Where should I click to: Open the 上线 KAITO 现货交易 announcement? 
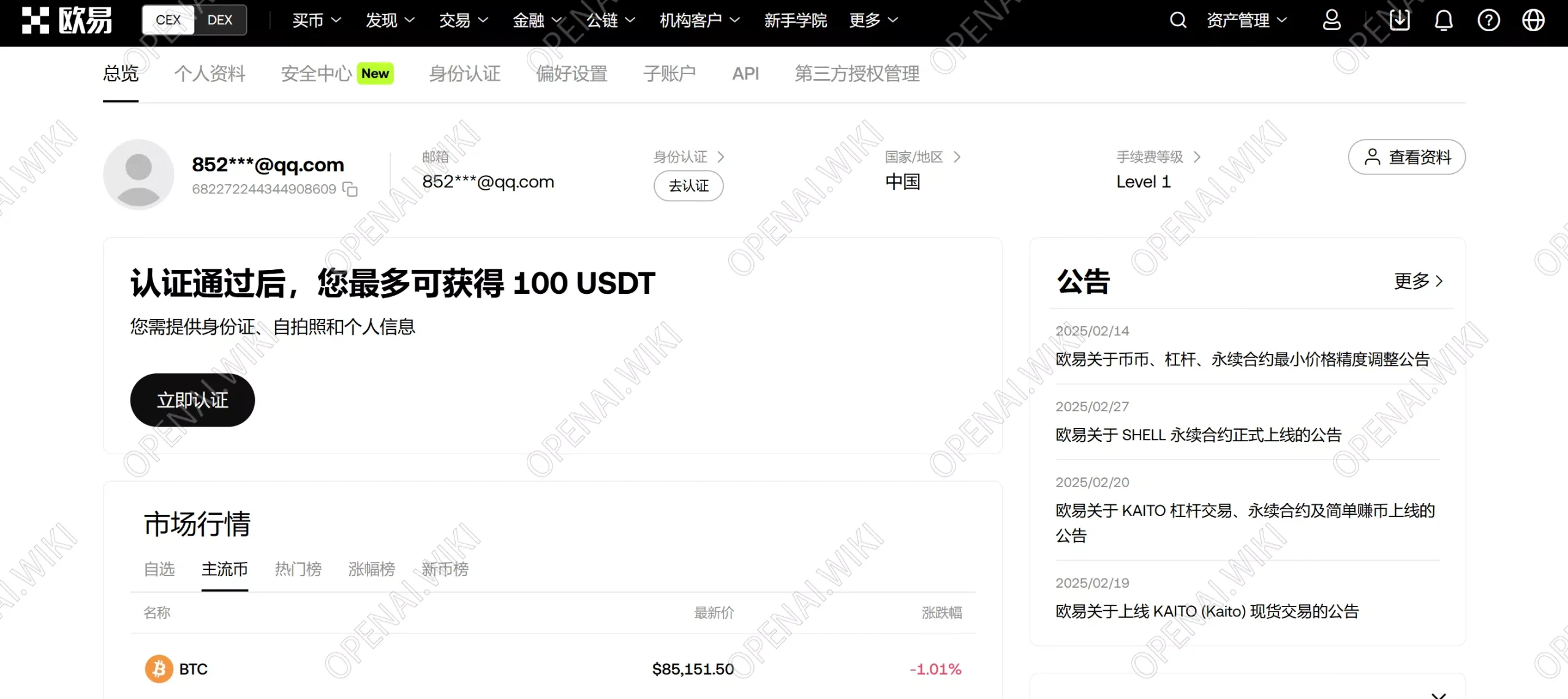click(1207, 611)
